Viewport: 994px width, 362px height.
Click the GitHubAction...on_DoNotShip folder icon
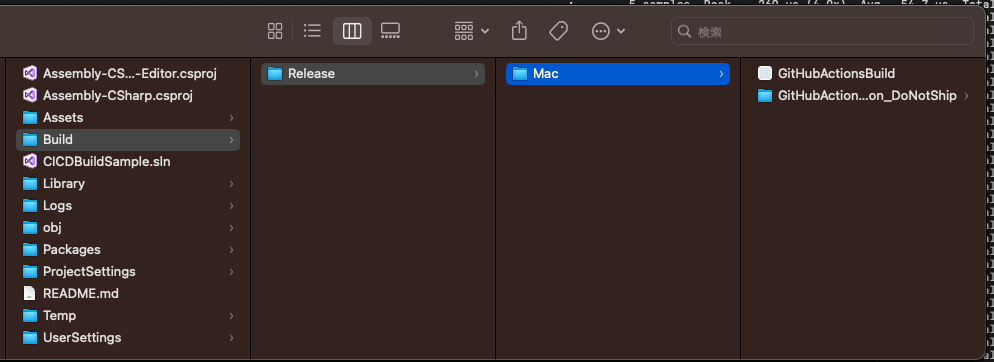(x=765, y=96)
